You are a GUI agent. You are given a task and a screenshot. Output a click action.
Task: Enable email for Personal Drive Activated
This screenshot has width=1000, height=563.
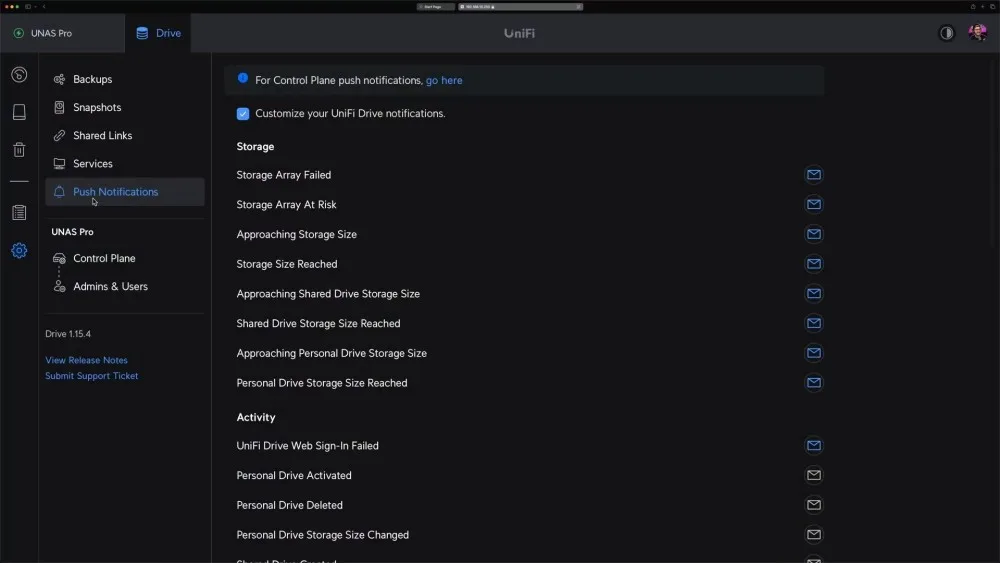[814, 475]
